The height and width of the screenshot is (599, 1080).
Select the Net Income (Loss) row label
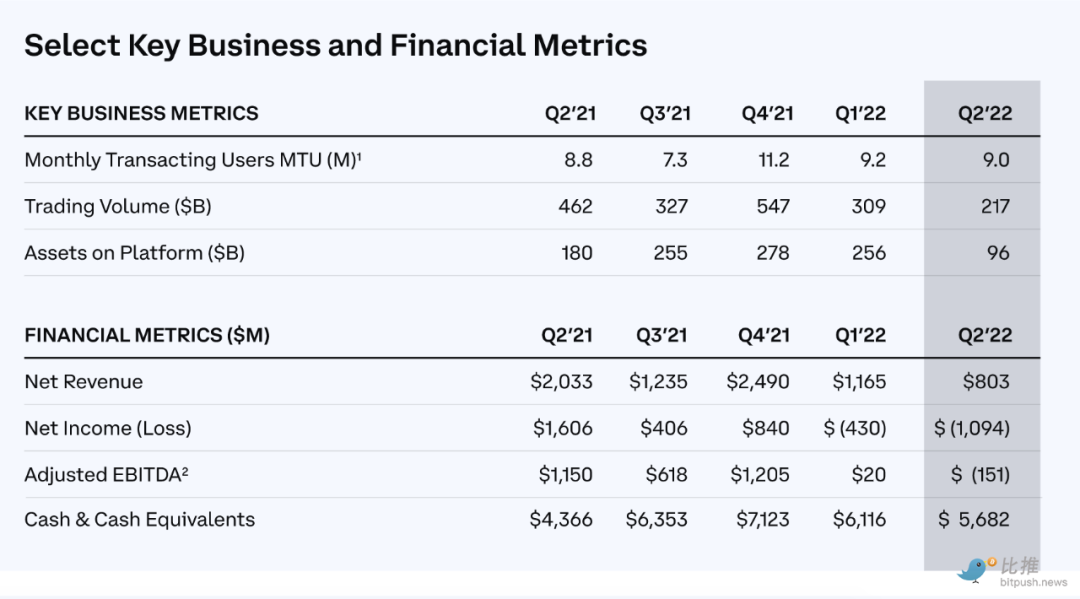click(x=108, y=428)
